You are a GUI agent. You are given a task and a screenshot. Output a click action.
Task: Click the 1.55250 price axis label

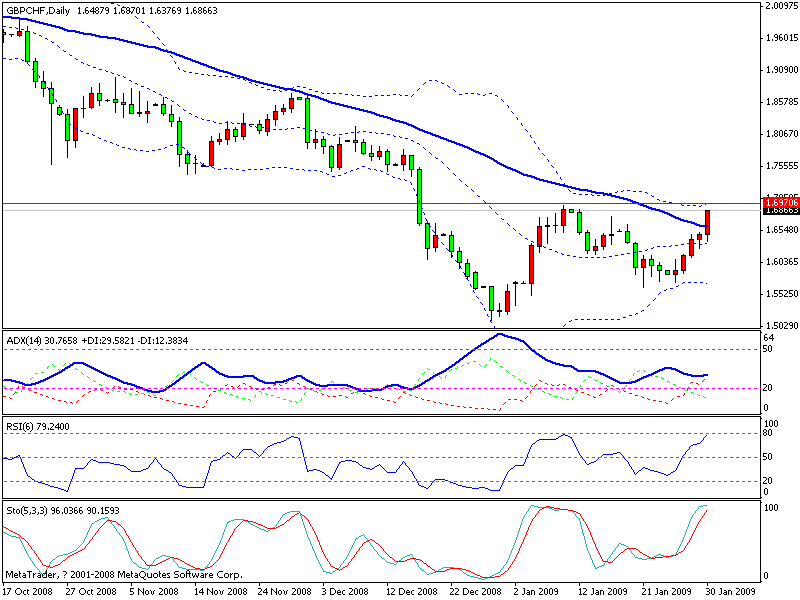coord(782,294)
